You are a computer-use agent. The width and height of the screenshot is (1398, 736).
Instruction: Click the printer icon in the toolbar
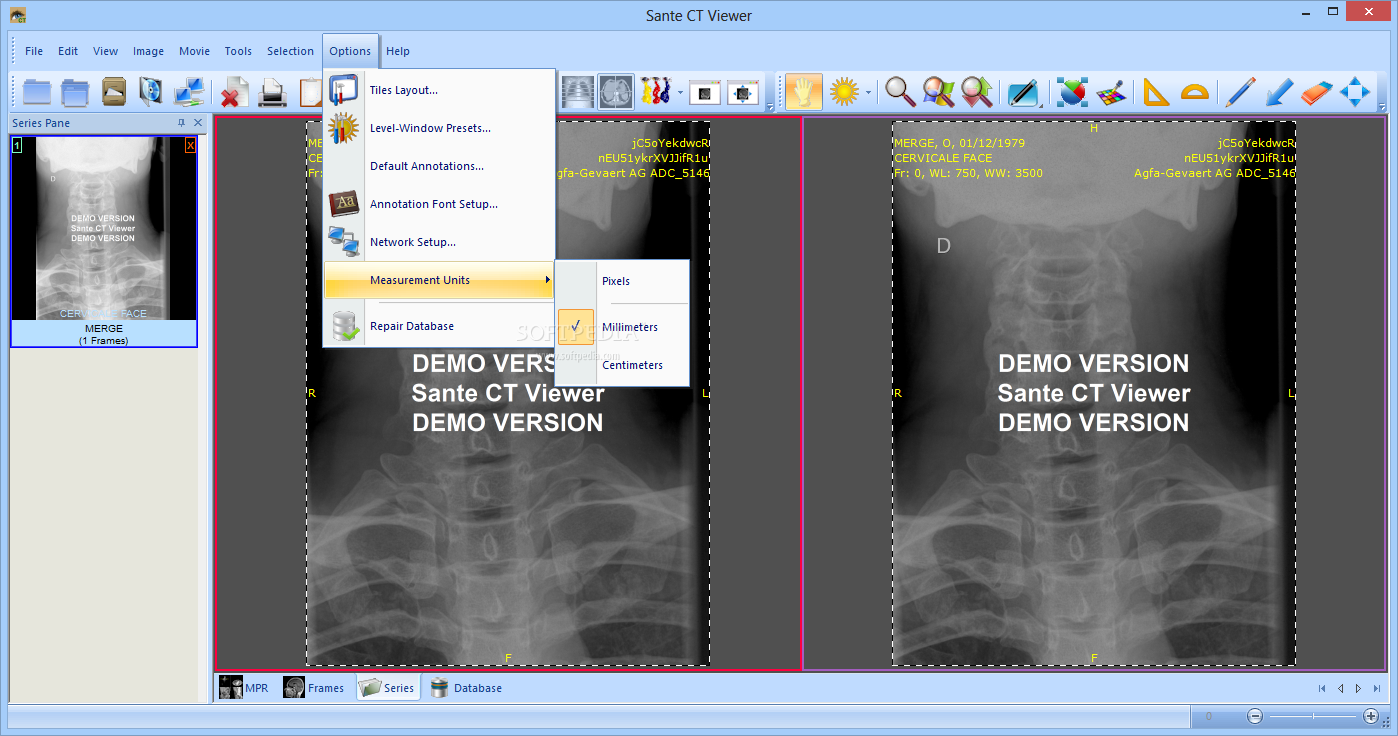tap(273, 92)
